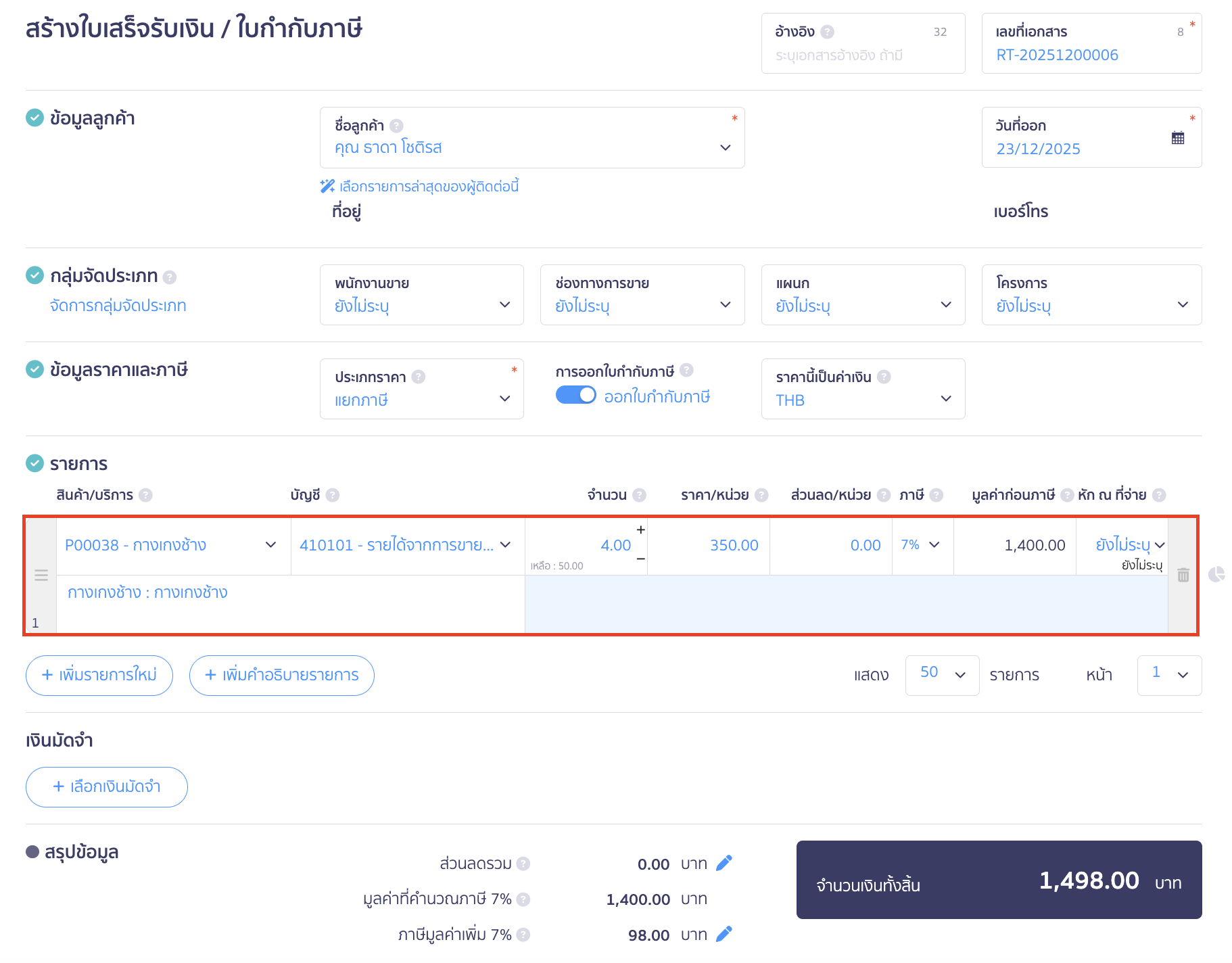Open the พนักงานขาย dropdown
The image size is (1232, 963).
coord(421,295)
